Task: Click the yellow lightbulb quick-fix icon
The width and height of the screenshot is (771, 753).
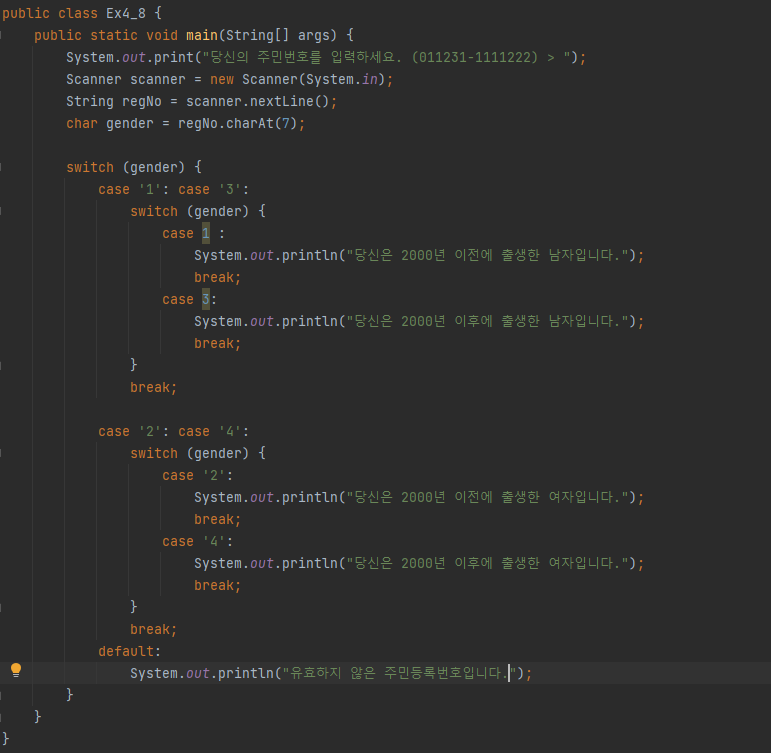Action: [16, 670]
